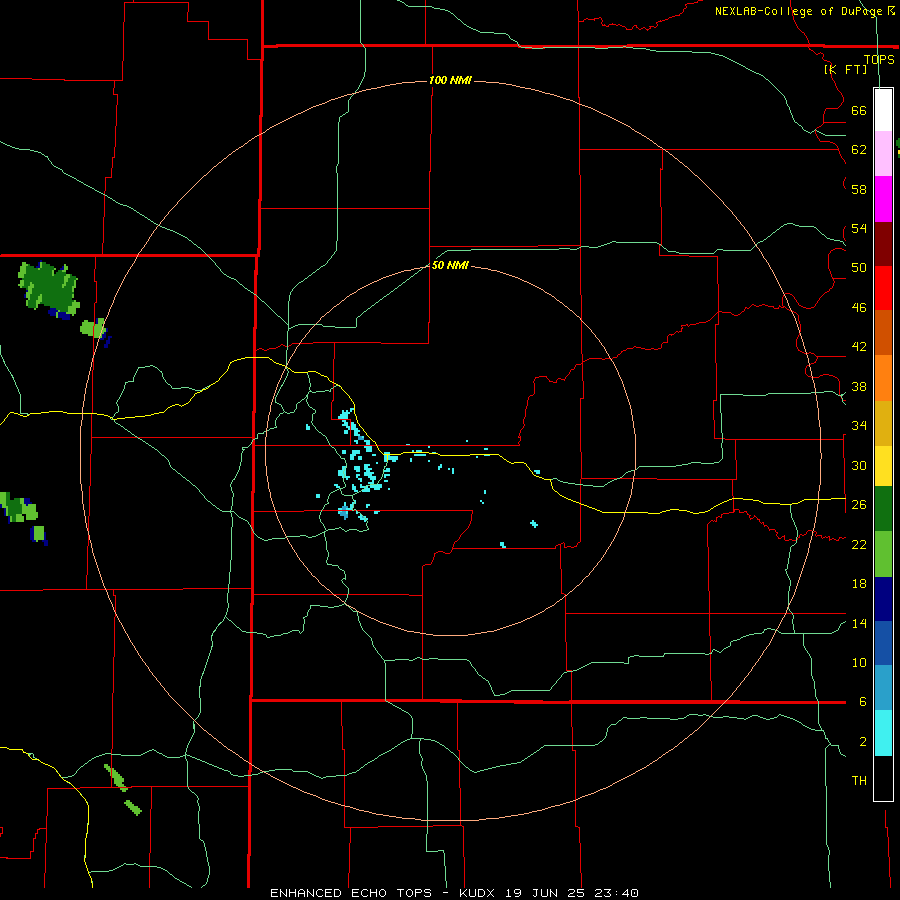Select the light green swatch beside 22
Image resolution: width=900 pixels, height=900 pixels.
click(883, 554)
